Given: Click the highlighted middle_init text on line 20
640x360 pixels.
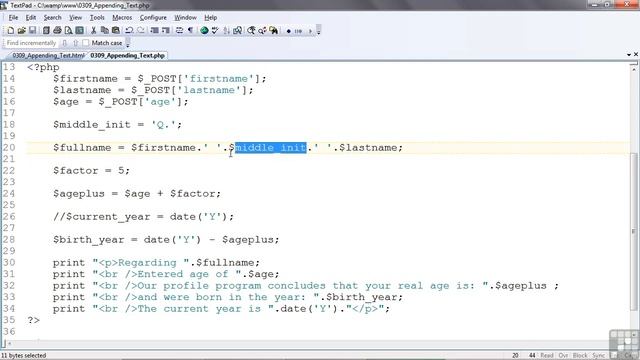Looking at the screenshot, I should 270,148.
